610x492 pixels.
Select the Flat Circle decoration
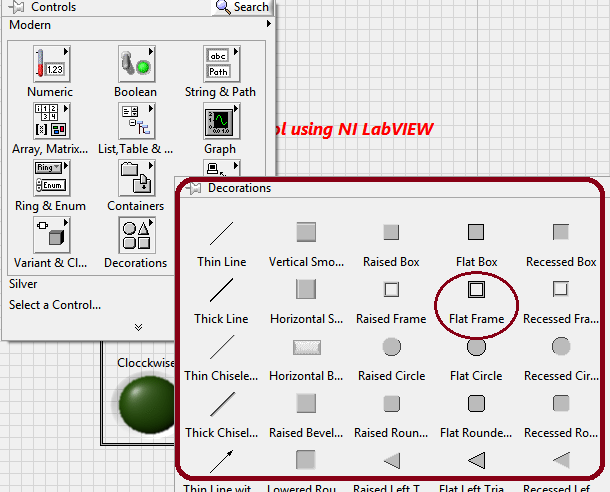pyautogui.click(x=476, y=347)
